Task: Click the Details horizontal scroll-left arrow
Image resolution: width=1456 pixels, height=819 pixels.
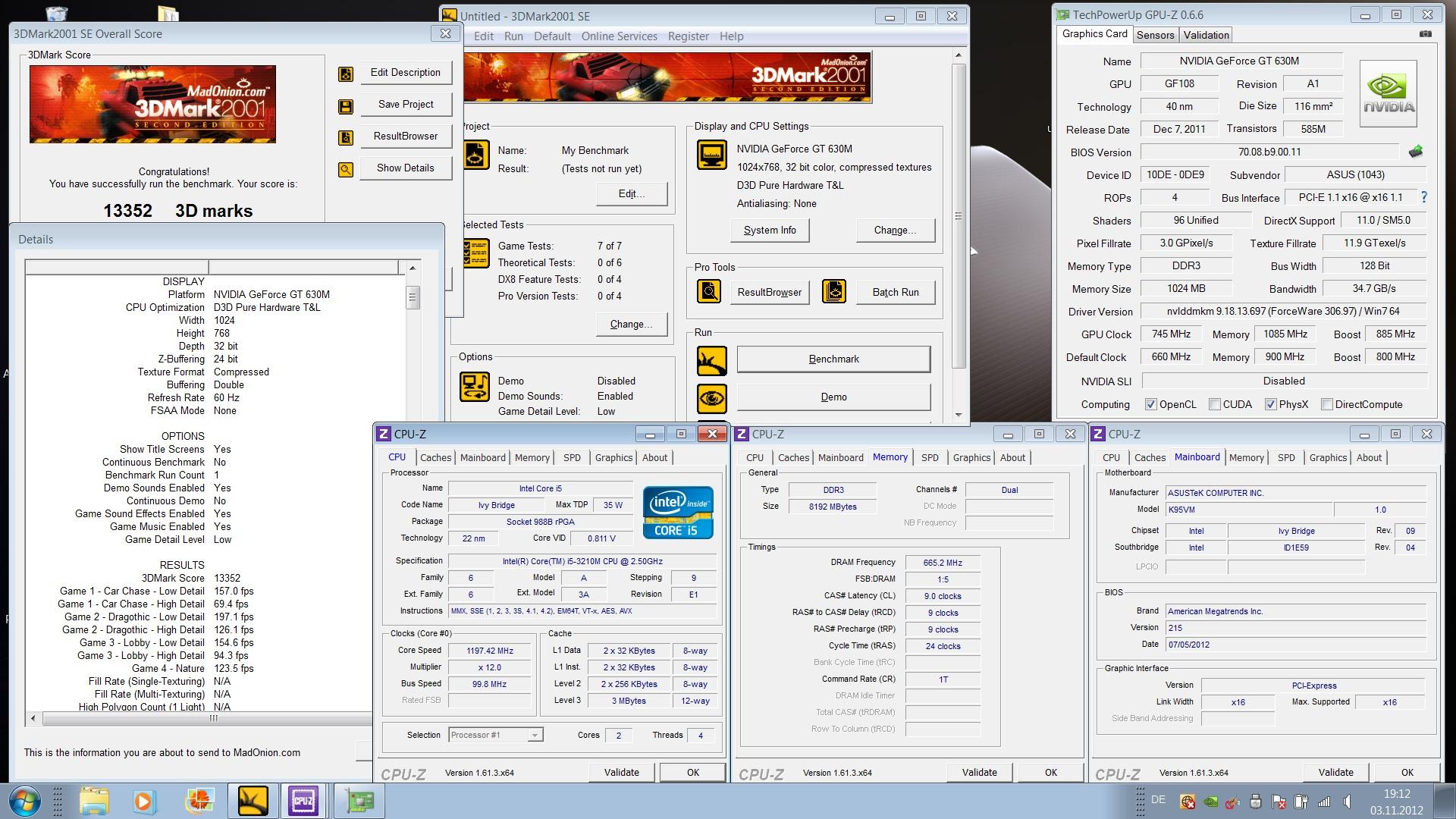Action: click(x=33, y=717)
